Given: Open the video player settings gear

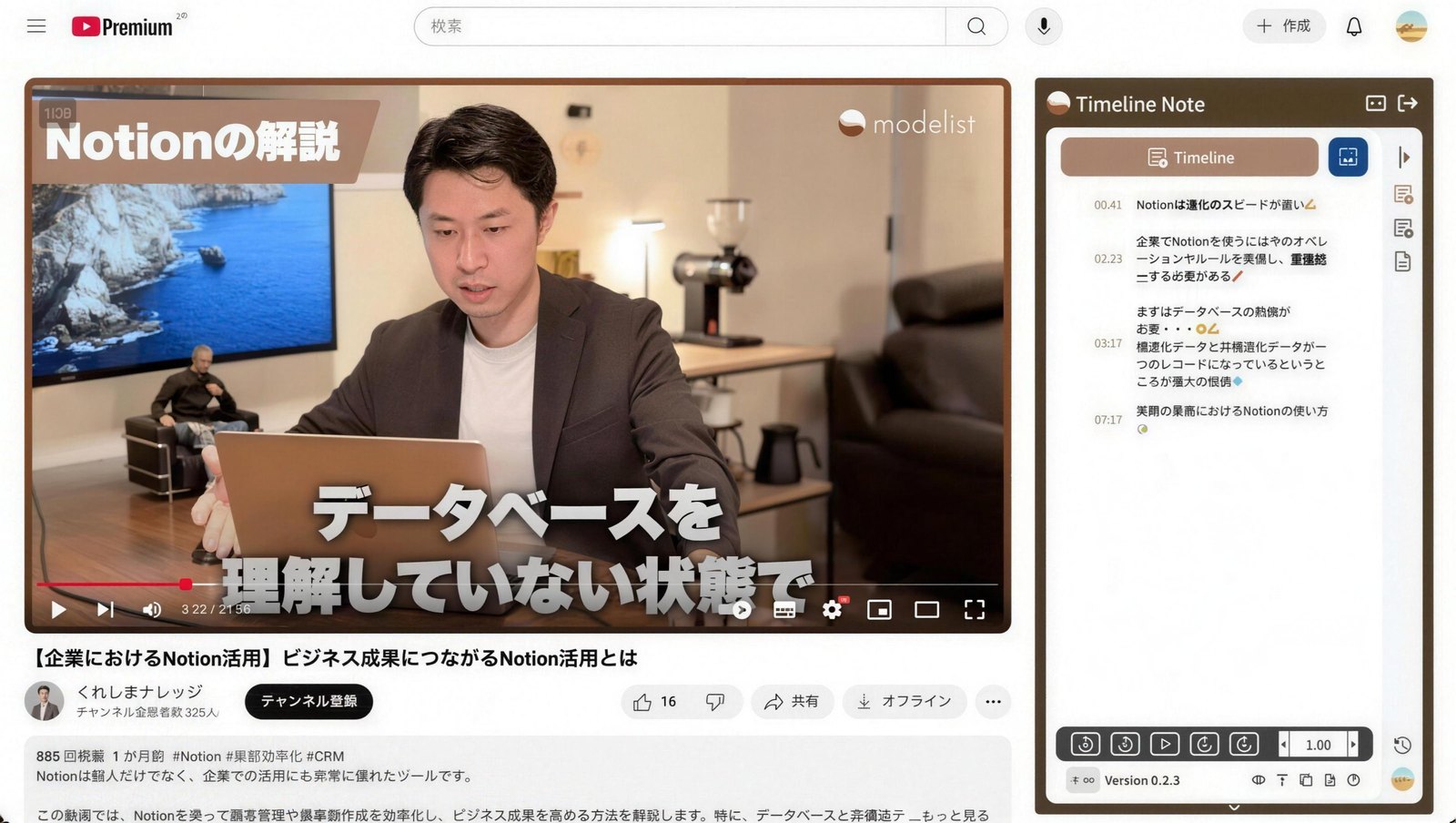Looking at the screenshot, I should [x=832, y=609].
